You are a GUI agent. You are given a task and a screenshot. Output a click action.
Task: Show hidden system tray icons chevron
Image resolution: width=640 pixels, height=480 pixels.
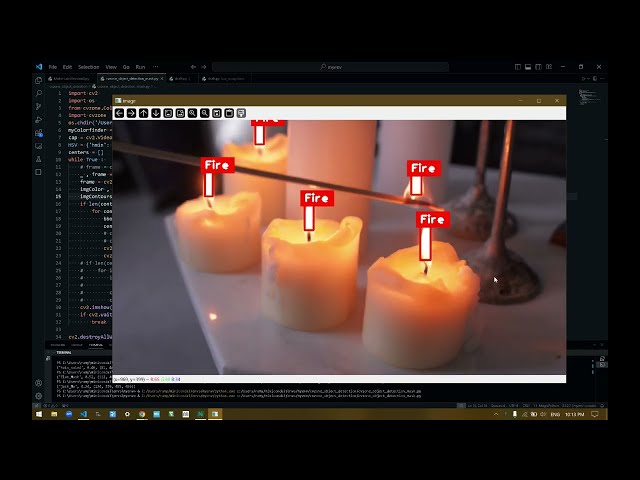coord(496,414)
